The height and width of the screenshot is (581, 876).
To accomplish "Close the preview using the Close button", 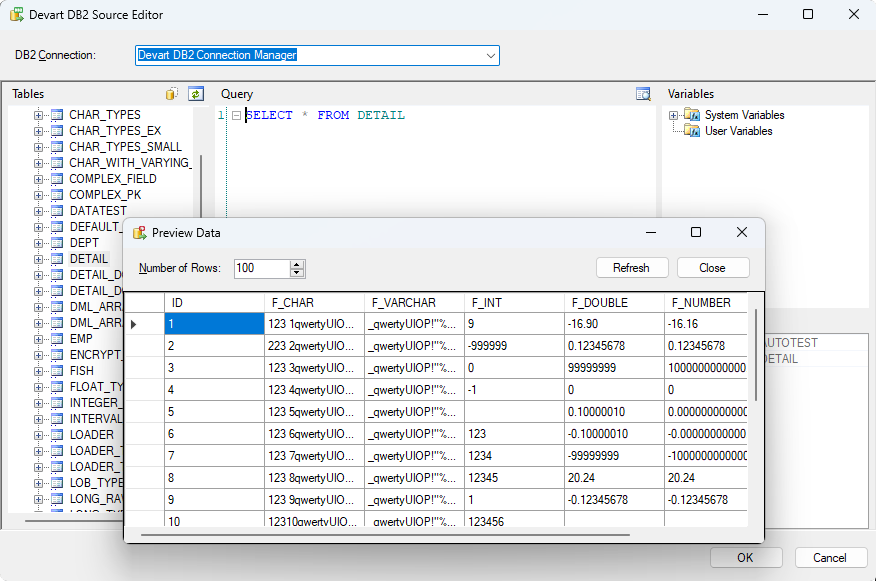I will (x=712, y=268).
